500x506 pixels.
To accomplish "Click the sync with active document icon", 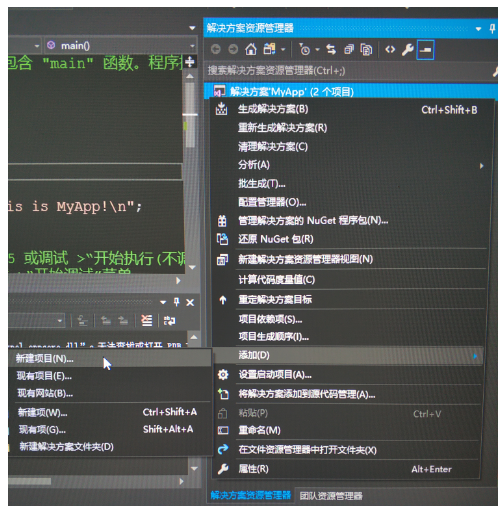I will click(x=331, y=50).
